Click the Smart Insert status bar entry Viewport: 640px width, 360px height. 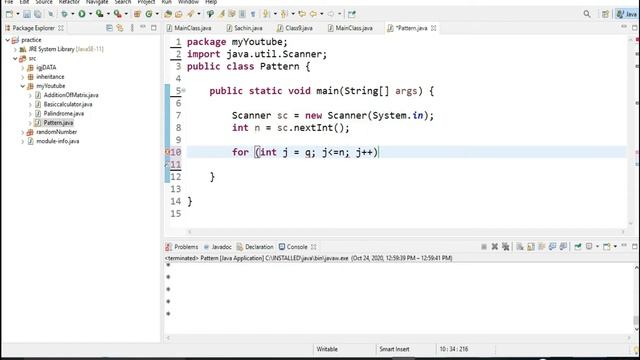click(x=394, y=349)
